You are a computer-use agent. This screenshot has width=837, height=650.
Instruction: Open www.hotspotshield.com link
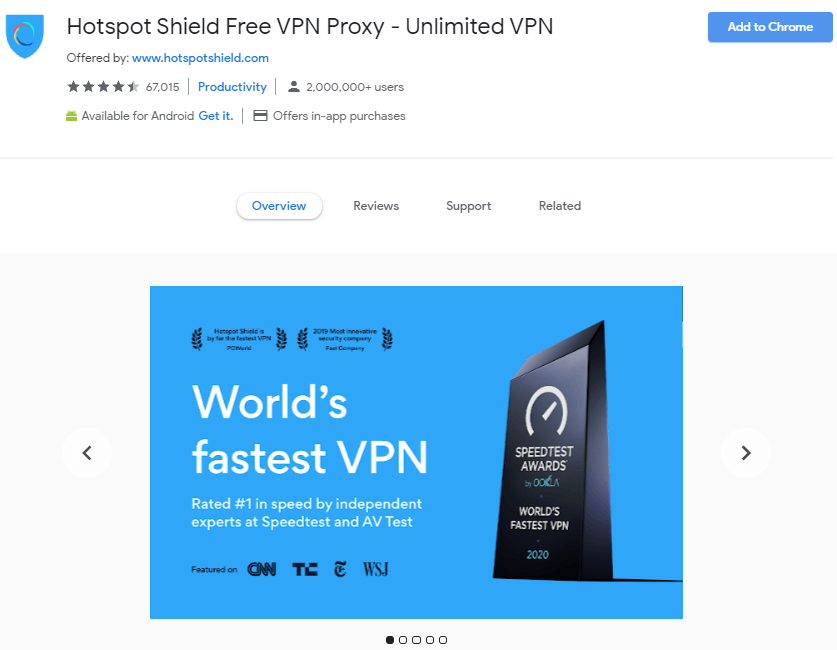(x=200, y=58)
